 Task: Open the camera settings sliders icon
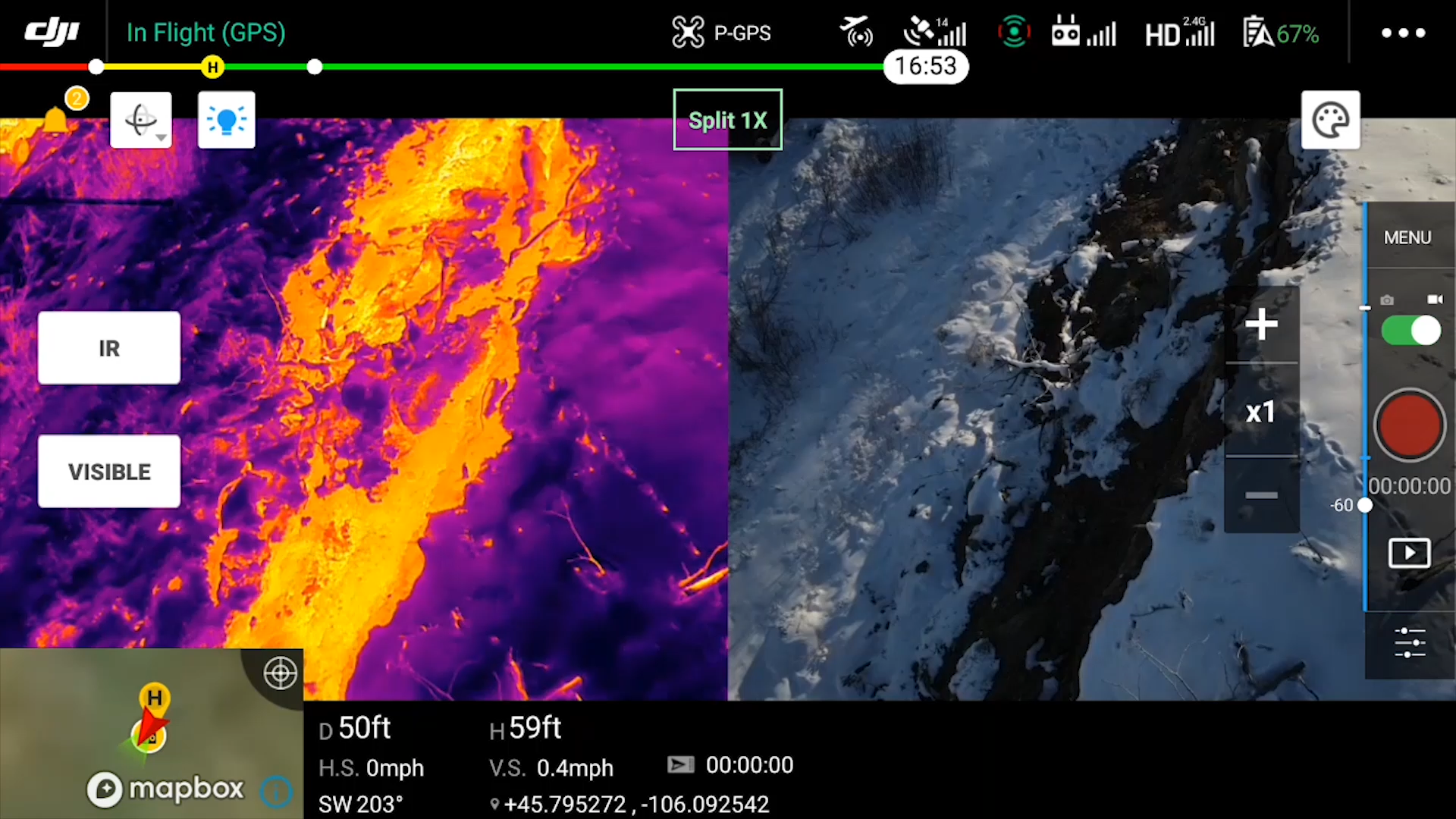point(1409,643)
